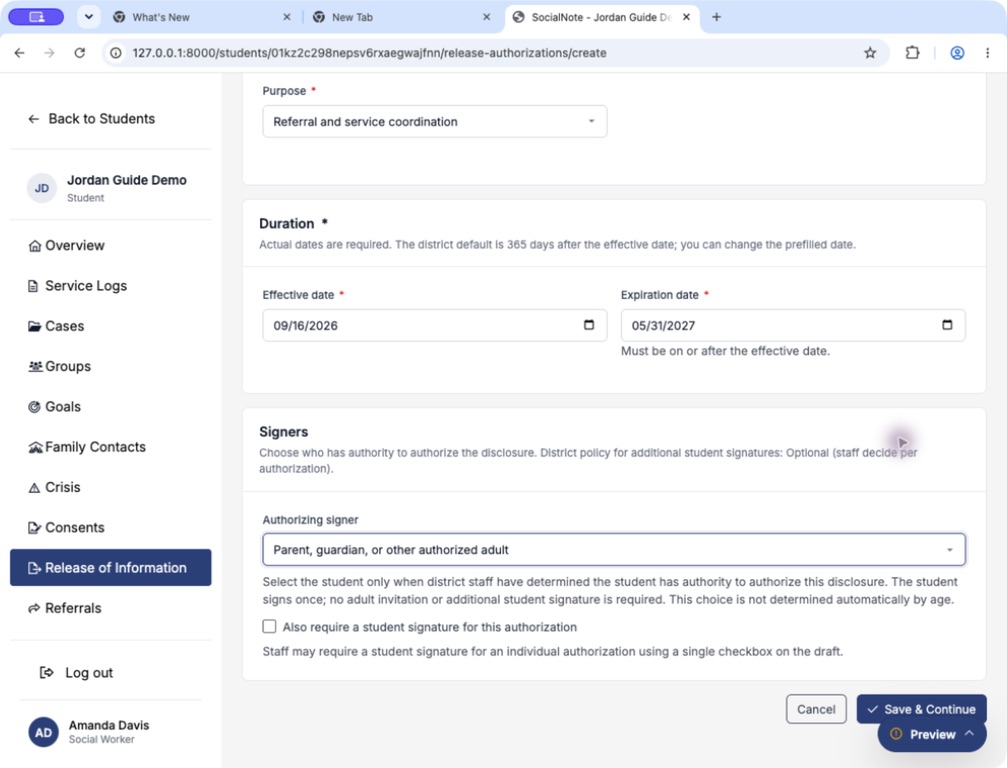Click the Service Logs document icon

click(x=33, y=286)
